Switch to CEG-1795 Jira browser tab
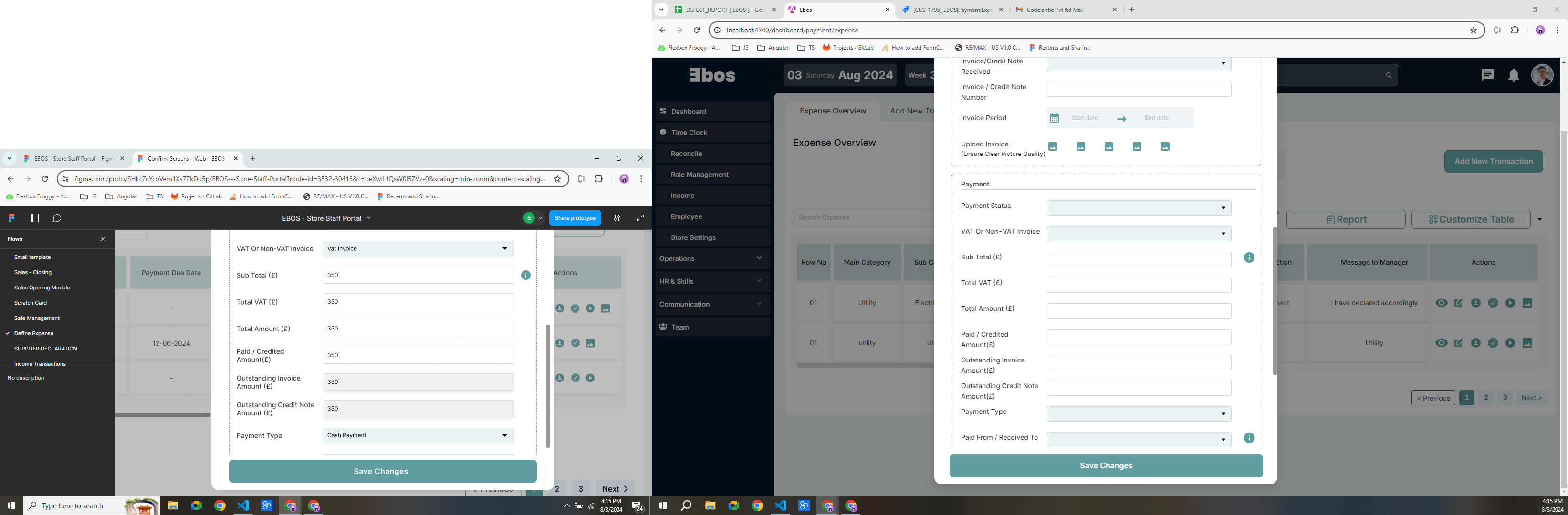The height and width of the screenshot is (515, 1568). click(952, 10)
